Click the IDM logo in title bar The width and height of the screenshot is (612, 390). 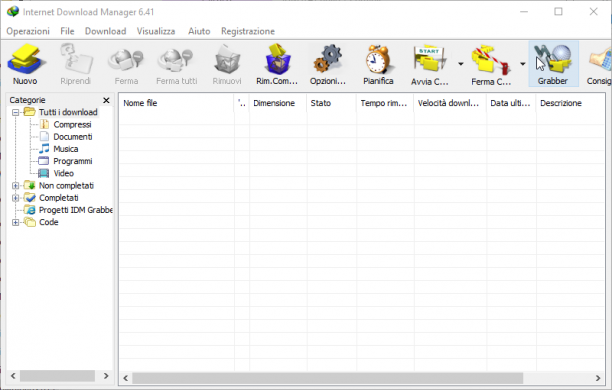(12, 11)
